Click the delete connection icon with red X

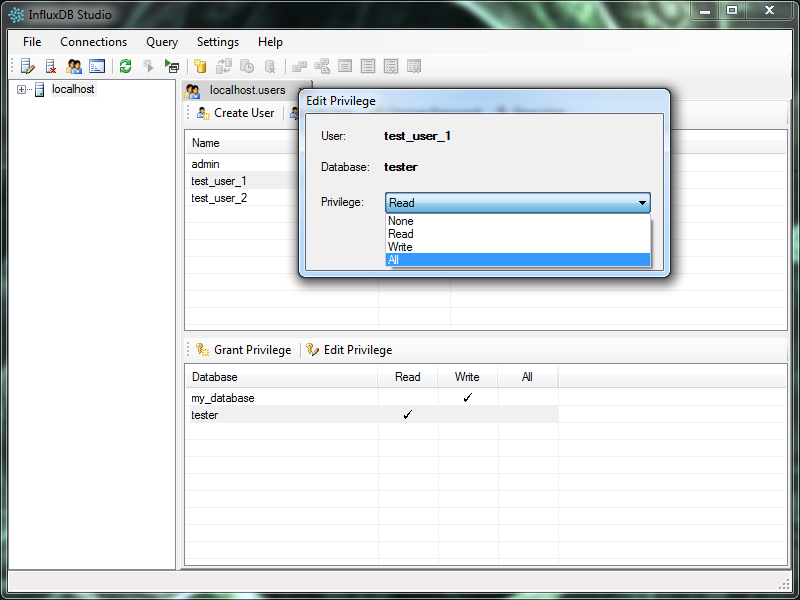click(x=51, y=66)
